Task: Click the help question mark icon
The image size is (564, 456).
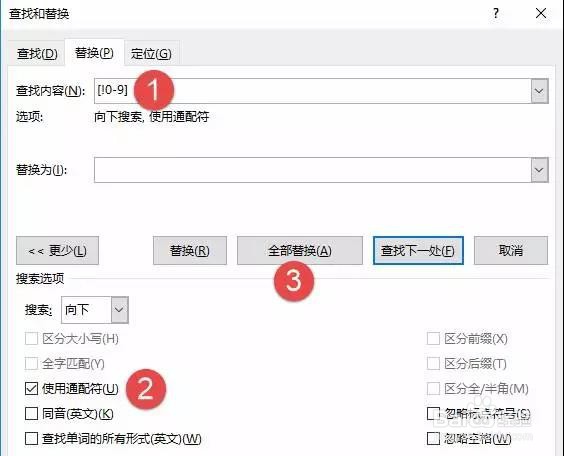Action: tap(496, 14)
